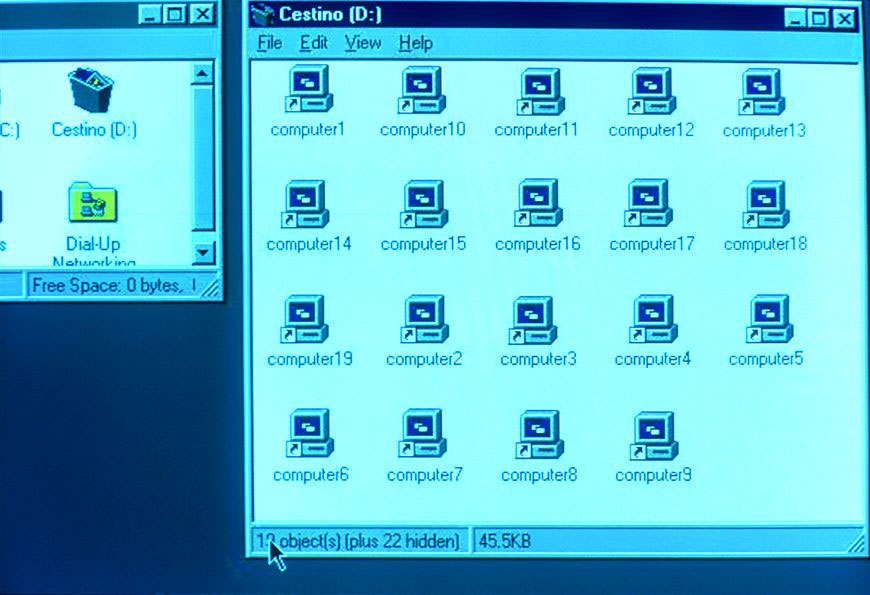Select the computer14 shortcut icon
This screenshot has width=870, height=595.
pos(306,204)
